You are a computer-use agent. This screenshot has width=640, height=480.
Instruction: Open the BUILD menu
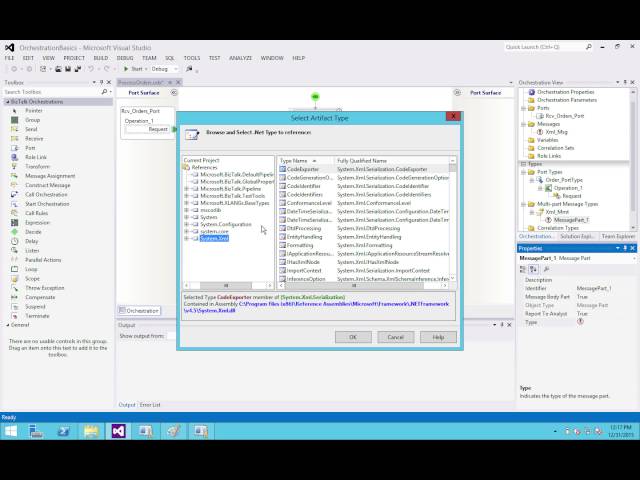[101, 58]
